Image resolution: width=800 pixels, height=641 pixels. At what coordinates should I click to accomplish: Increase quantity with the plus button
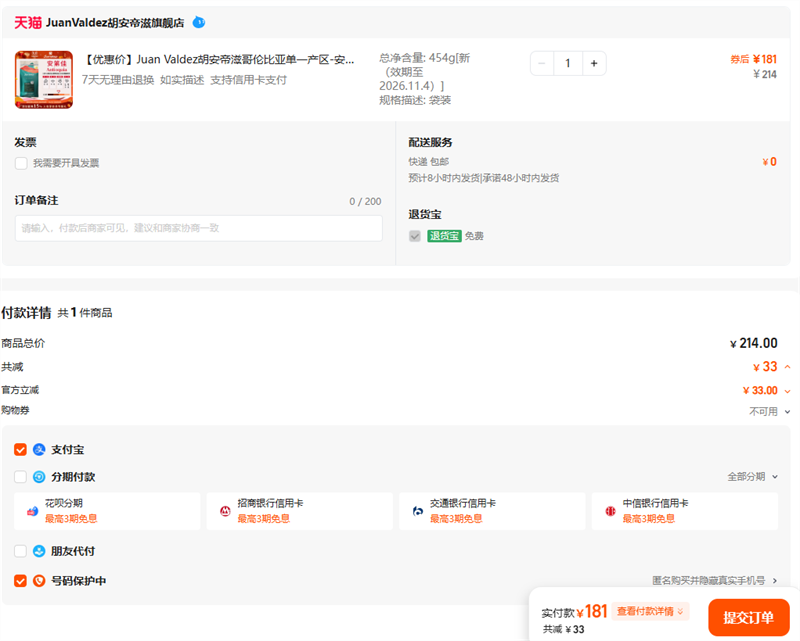tap(593, 63)
